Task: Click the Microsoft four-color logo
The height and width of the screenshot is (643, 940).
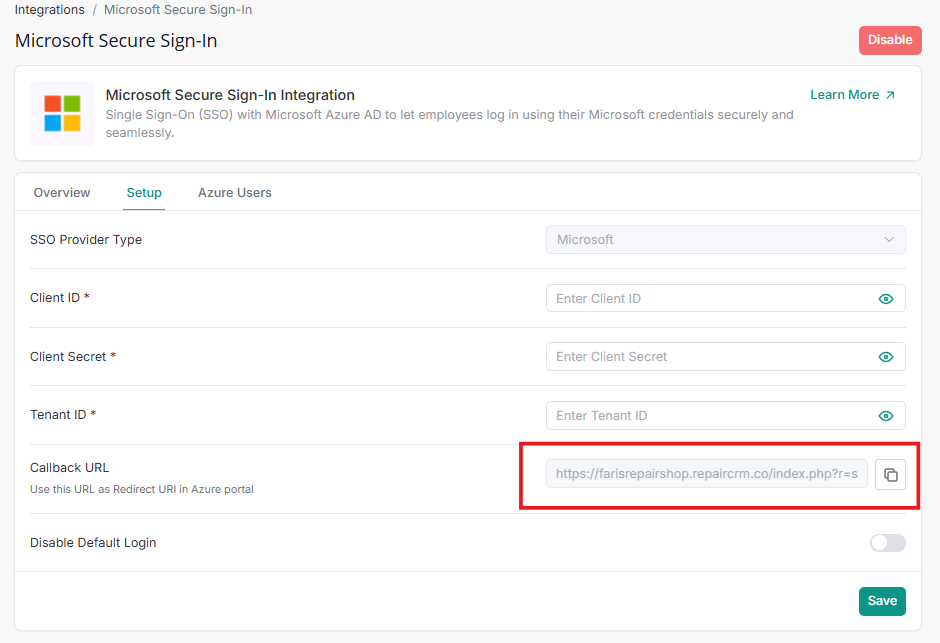Action: pyautogui.click(x=62, y=114)
